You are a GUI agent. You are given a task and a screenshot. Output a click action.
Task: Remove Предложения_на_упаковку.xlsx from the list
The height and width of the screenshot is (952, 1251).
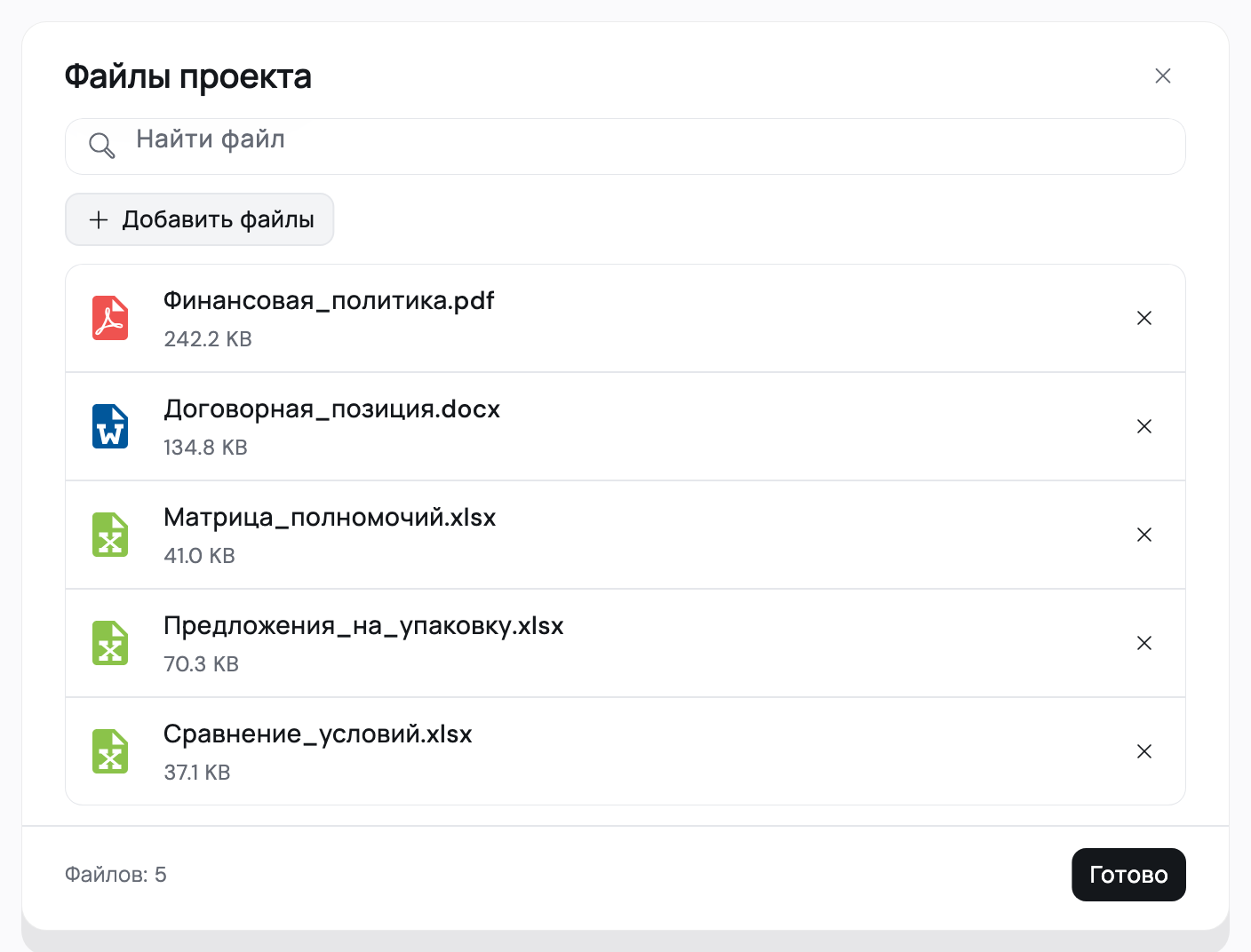pyautogui.click(x=1144, y=643)
